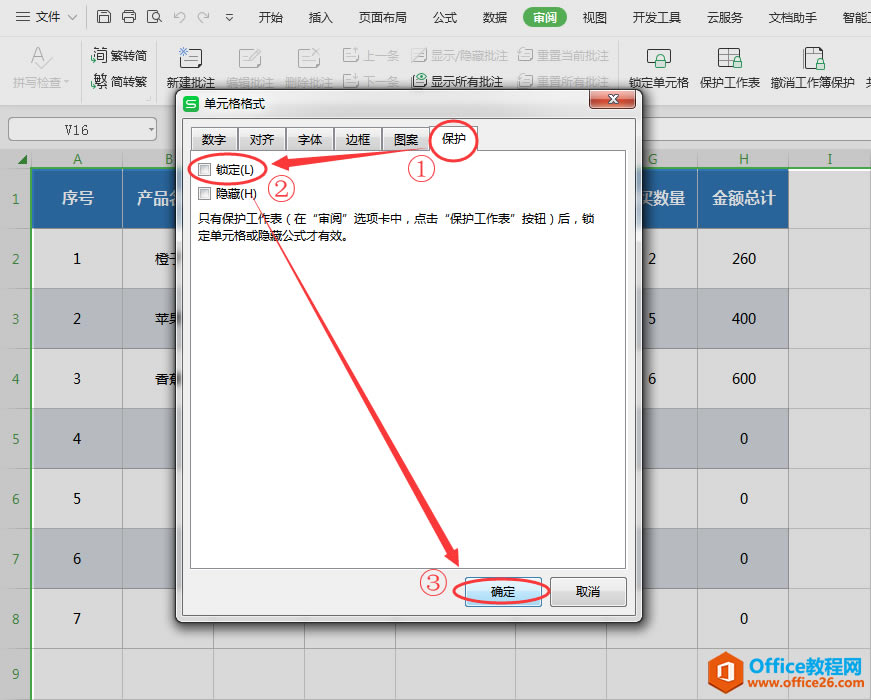Open the 插入 ribbon tab
This screenshot has width=871, height=700.
click(x=319, y=16)
